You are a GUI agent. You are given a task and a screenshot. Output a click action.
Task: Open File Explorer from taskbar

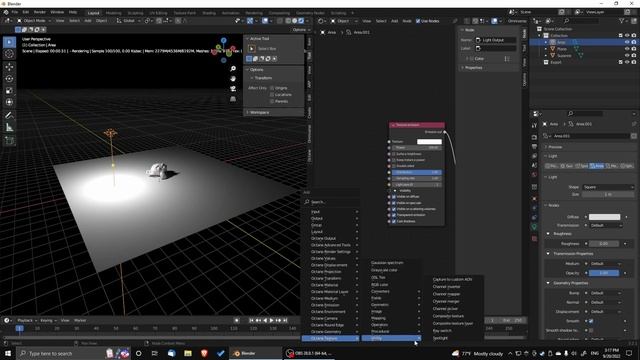click(x=188, y=353)
